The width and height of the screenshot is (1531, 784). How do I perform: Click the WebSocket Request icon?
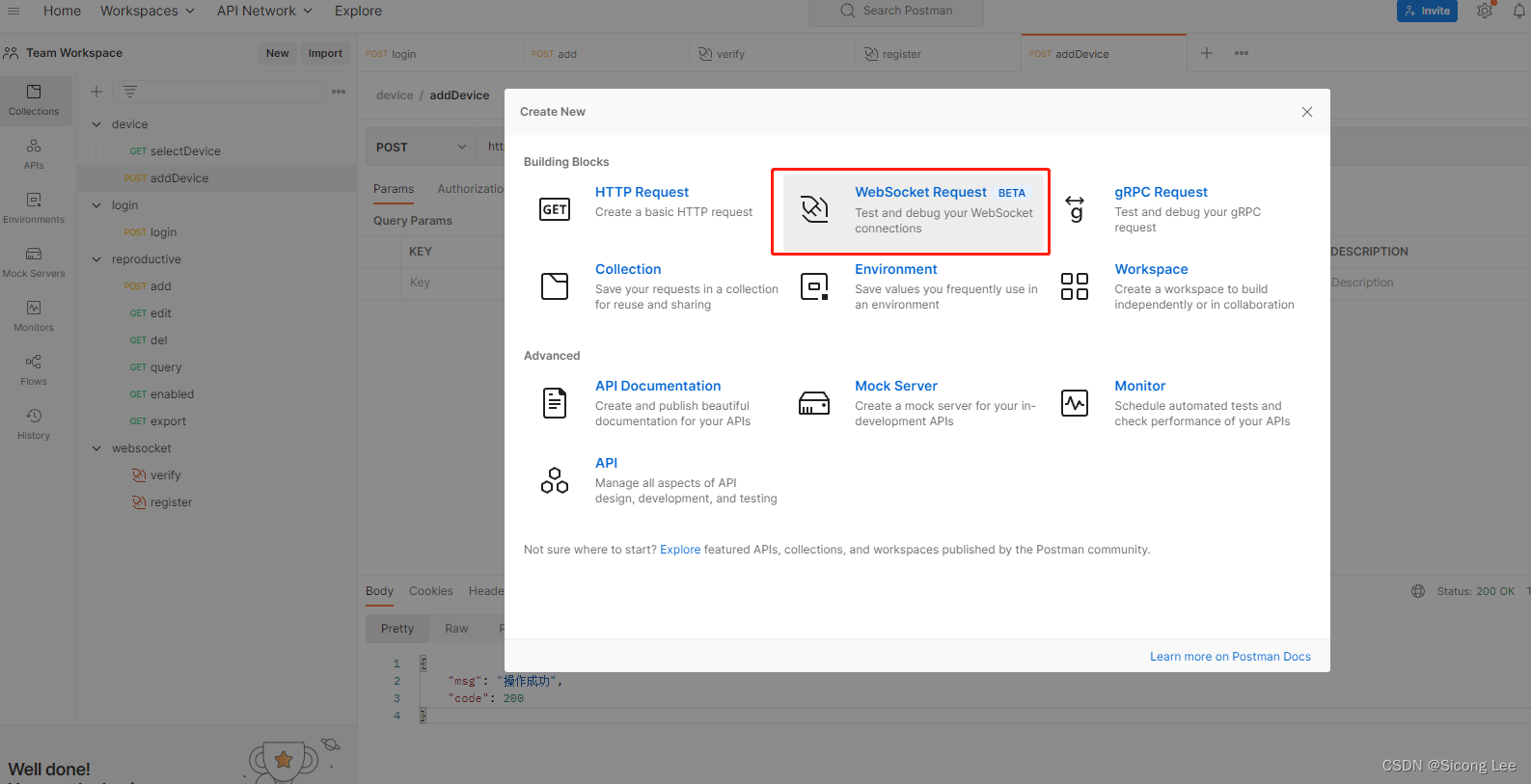tap(815, 209)
